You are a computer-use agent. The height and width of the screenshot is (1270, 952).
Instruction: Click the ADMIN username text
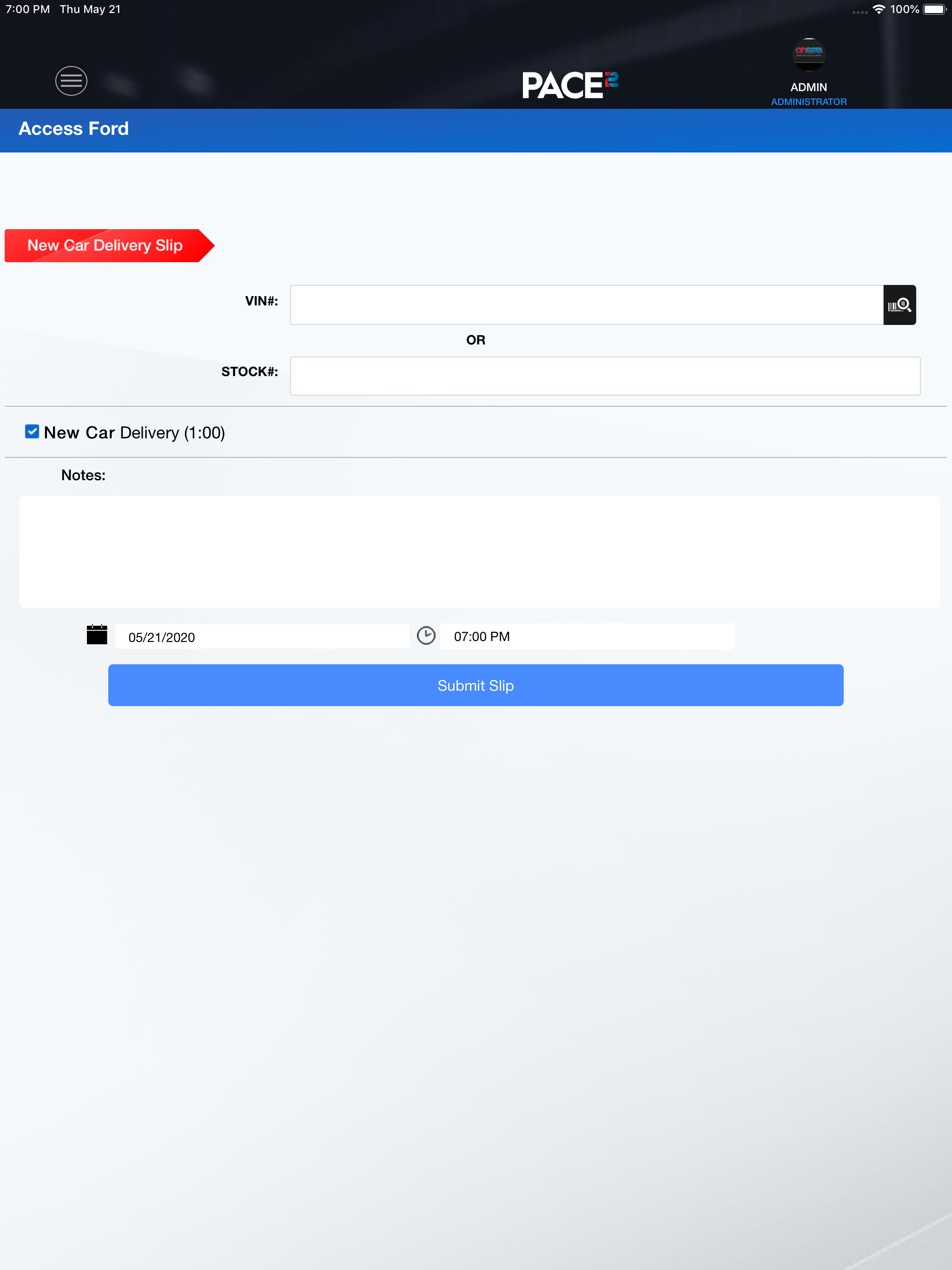pyautogui.click(x=808, y=87)
